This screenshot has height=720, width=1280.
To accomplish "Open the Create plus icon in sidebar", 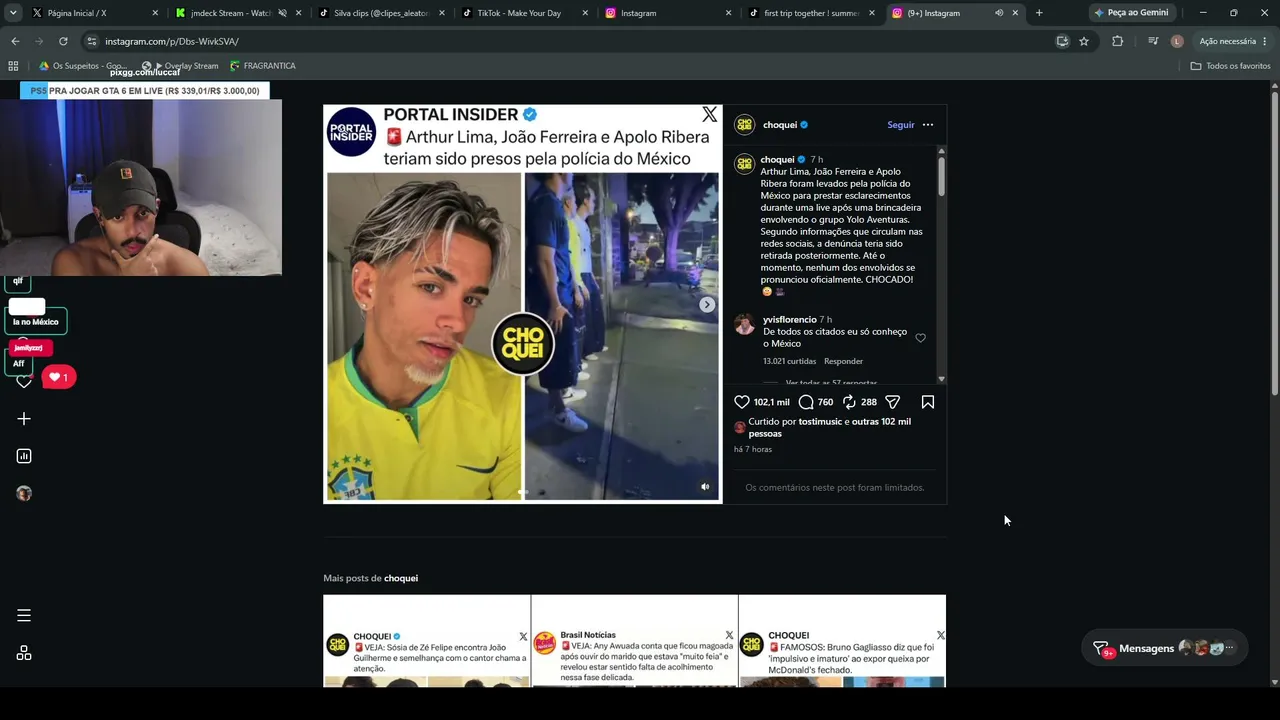I will click(x=24, y=419).
